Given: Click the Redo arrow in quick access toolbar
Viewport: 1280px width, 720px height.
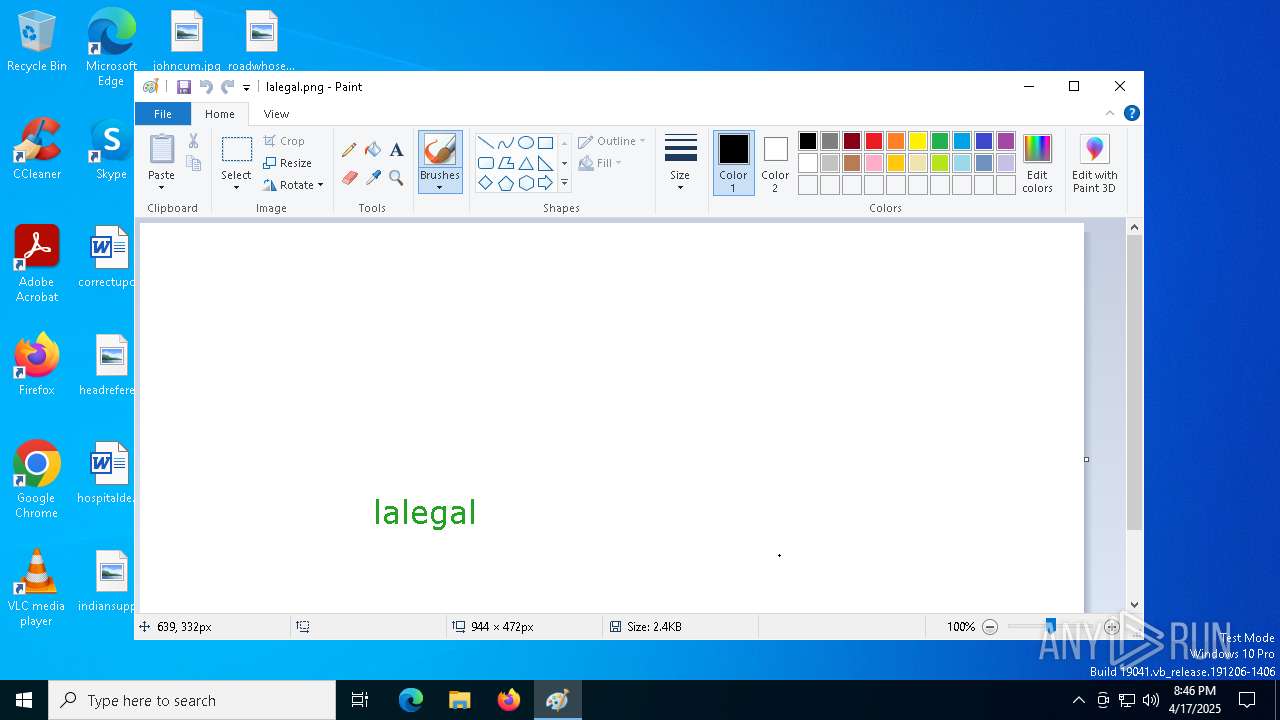Looking at the screenshot, I should click(x=228, y=87).
